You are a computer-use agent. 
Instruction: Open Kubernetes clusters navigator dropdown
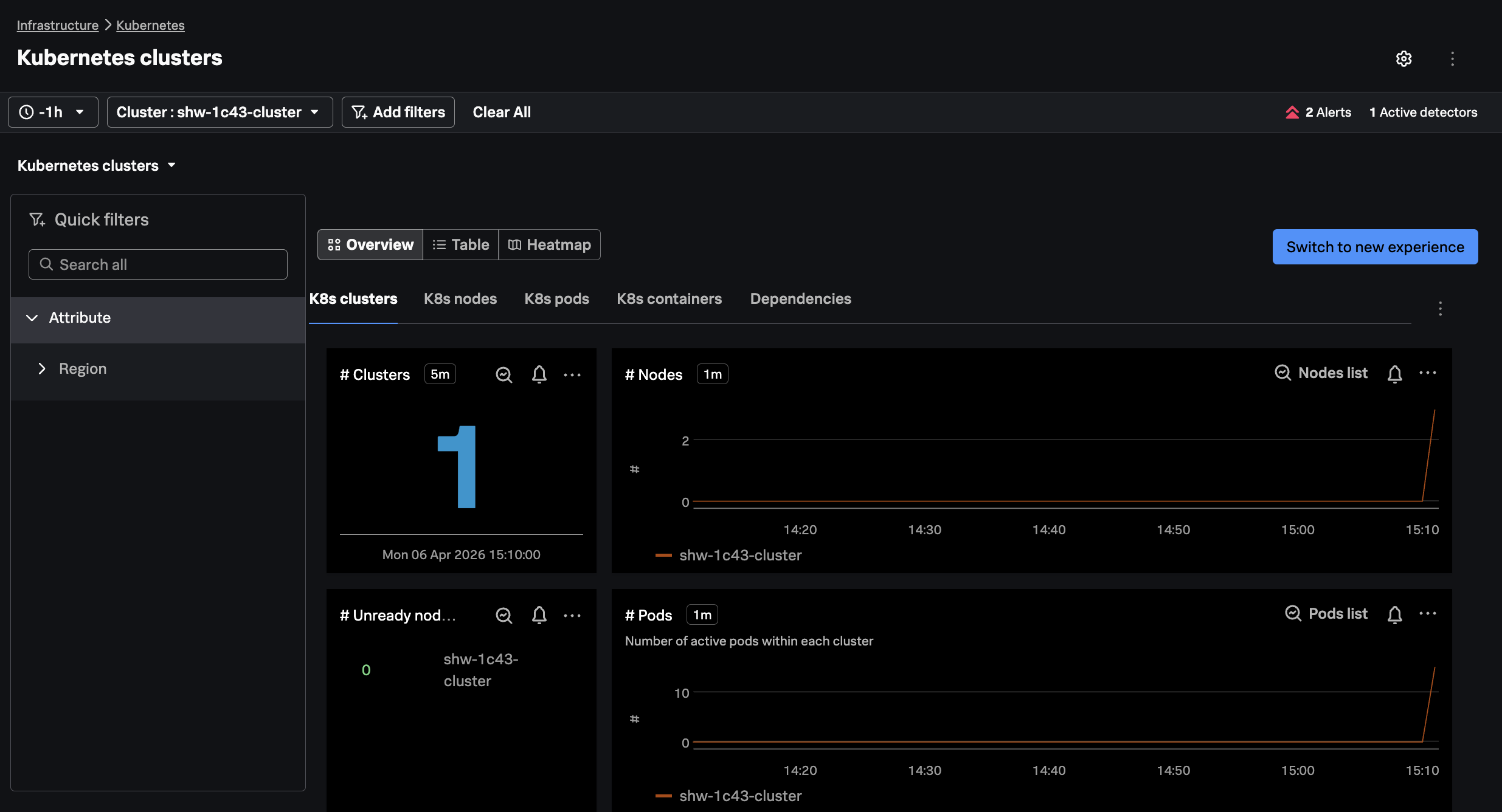point(97,165)
